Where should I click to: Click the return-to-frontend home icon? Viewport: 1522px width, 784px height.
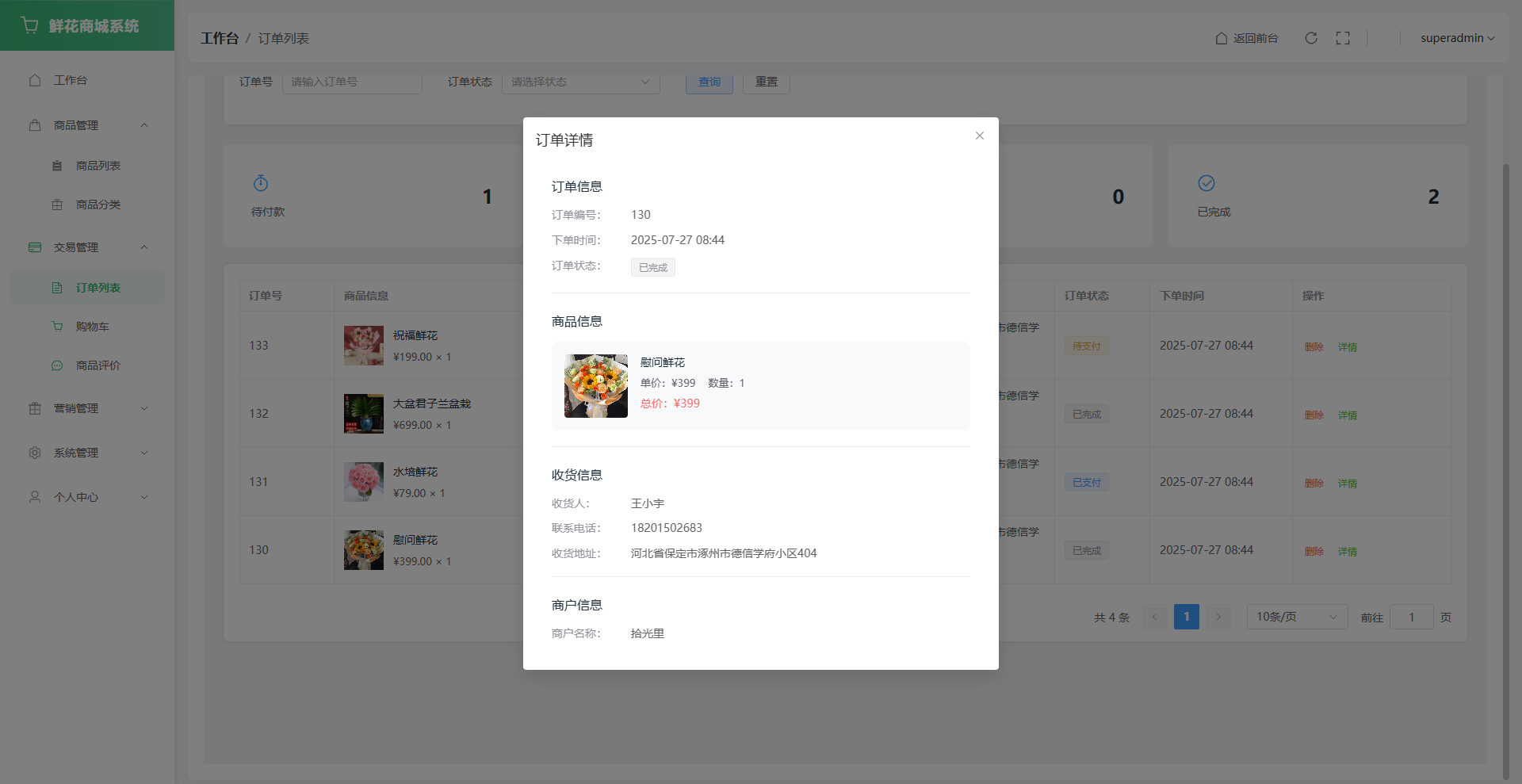click(1222, 38)
